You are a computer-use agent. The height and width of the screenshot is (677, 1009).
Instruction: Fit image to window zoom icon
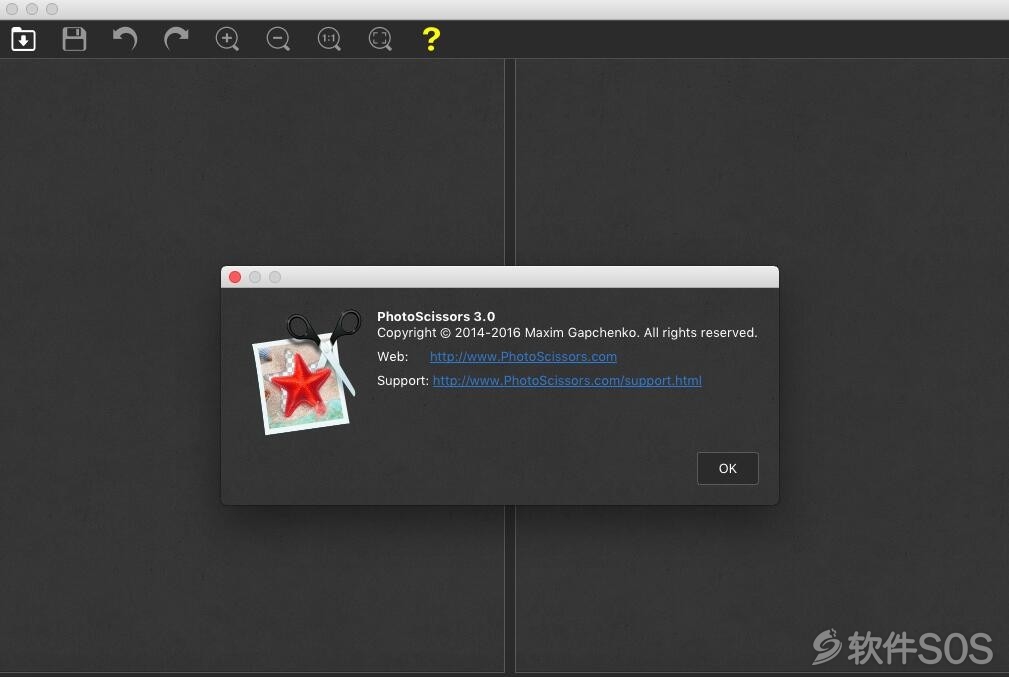point(380,39)
